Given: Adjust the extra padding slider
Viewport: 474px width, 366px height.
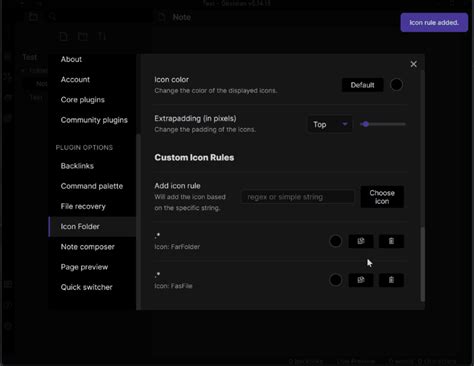Looking at the screenshot, I should tap(383, 124).
